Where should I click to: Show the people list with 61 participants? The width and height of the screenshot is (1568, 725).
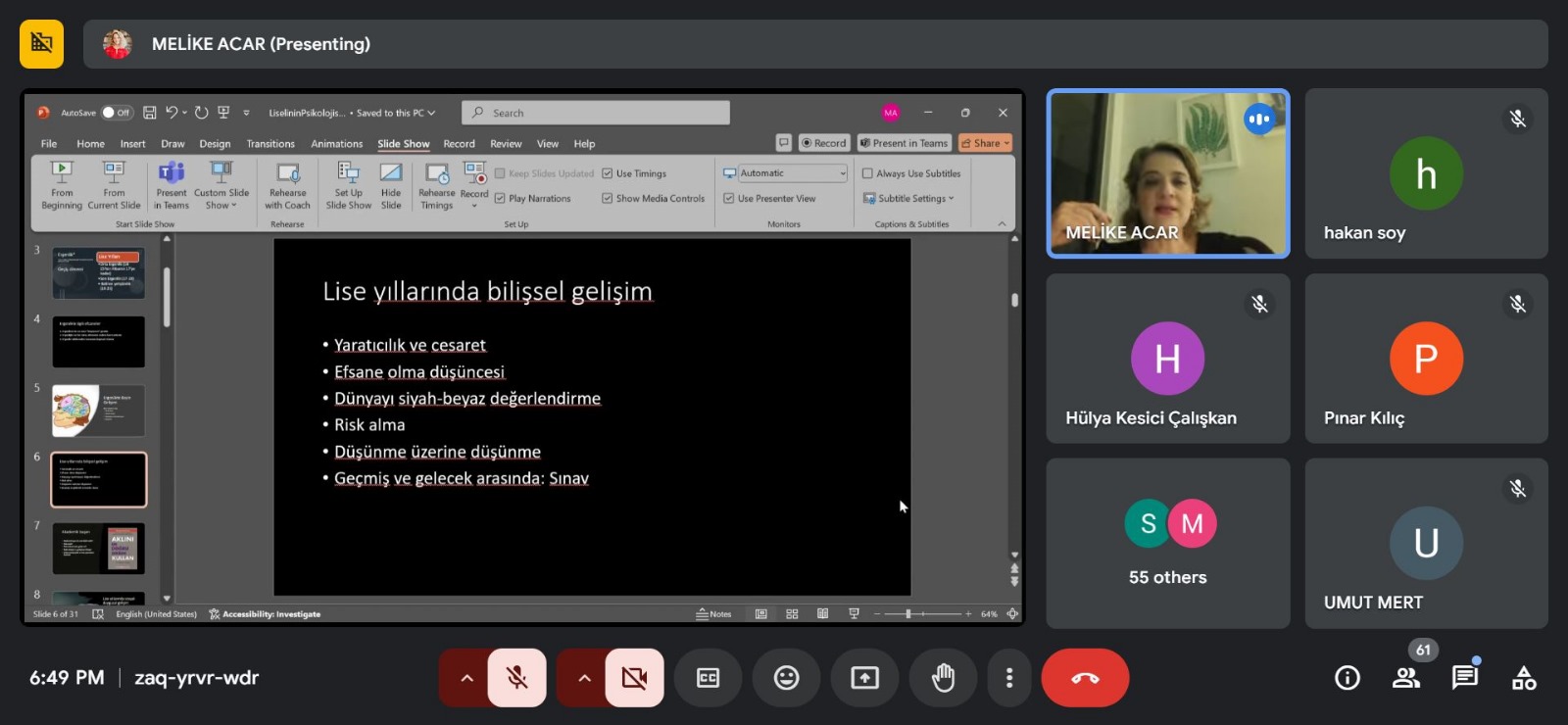pyautogui.click(x=1406, y=678)
